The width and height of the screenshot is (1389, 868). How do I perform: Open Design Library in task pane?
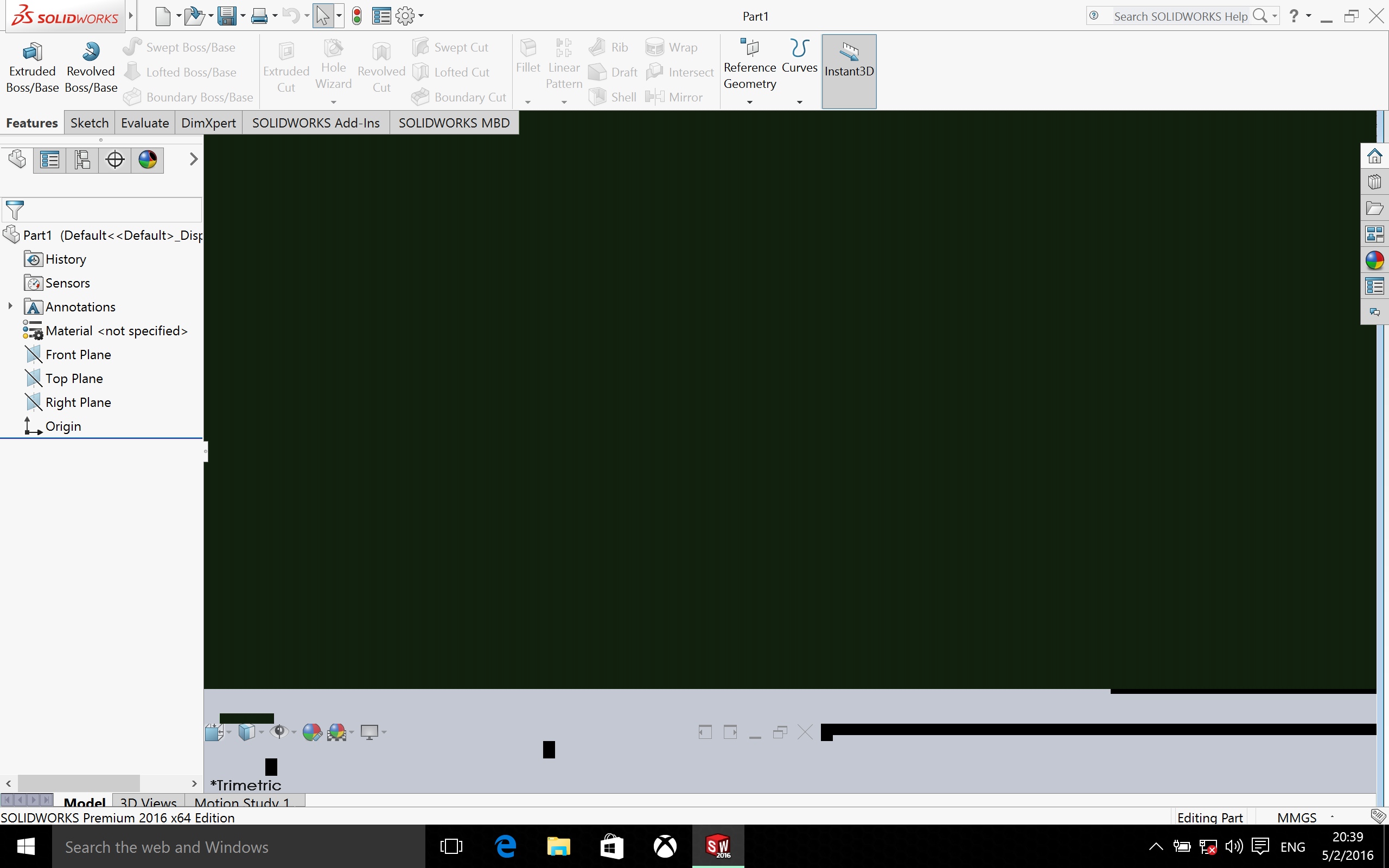click(1374, 182)
